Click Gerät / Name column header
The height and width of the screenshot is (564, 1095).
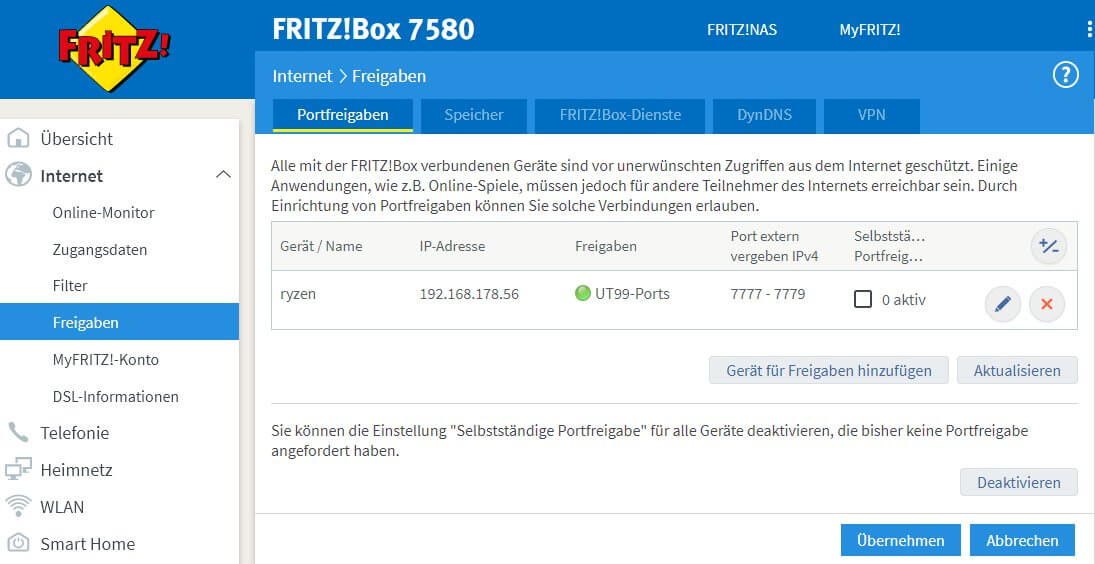point(321,246)
